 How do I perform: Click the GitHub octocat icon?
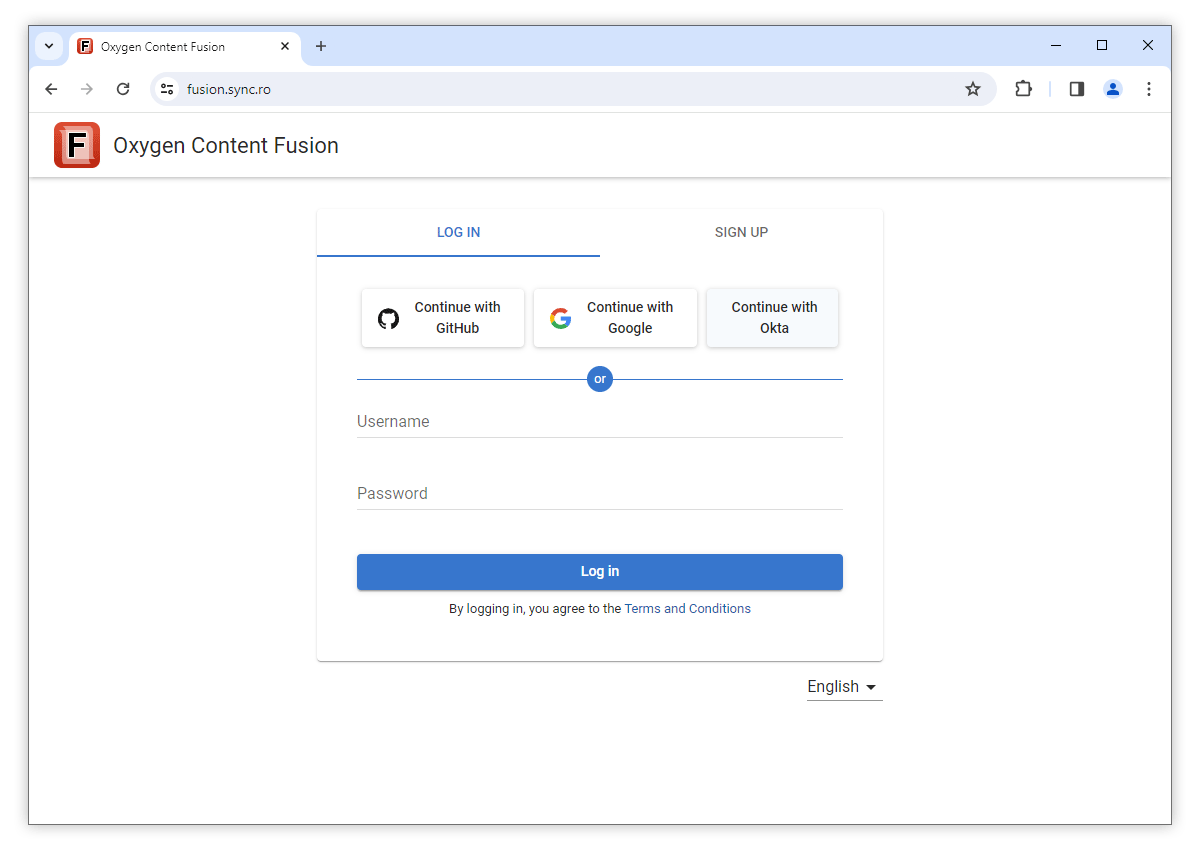click(388, 319)
